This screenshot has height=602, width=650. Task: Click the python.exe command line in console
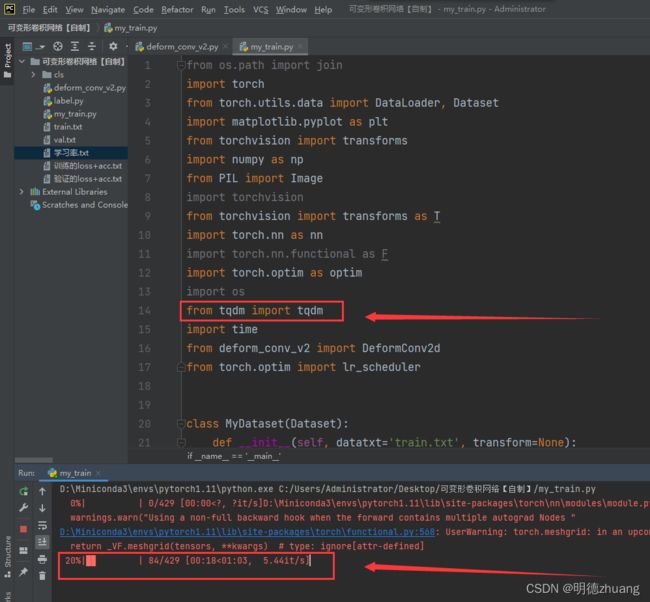coord(327,489)
